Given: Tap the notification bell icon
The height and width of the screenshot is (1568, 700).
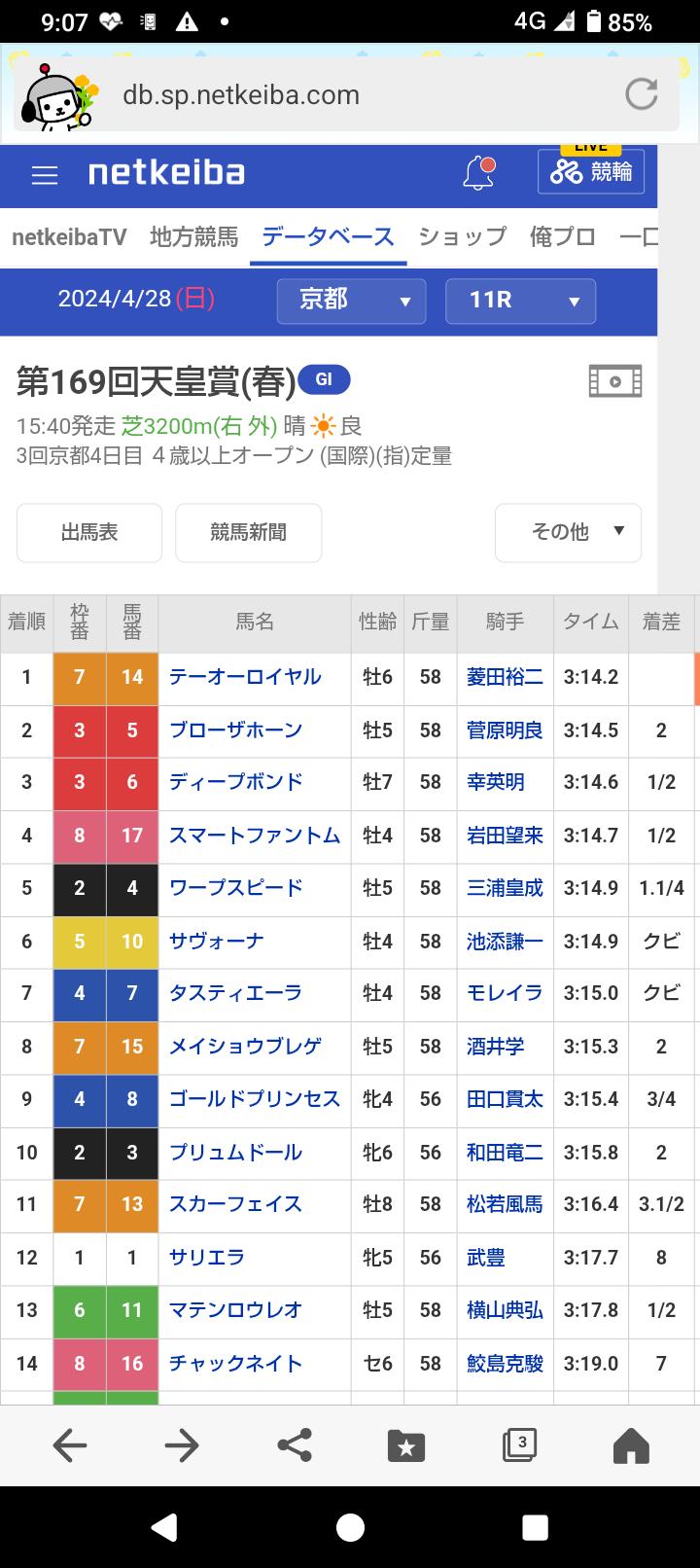Looking at the screenshot, I should 478,173.
